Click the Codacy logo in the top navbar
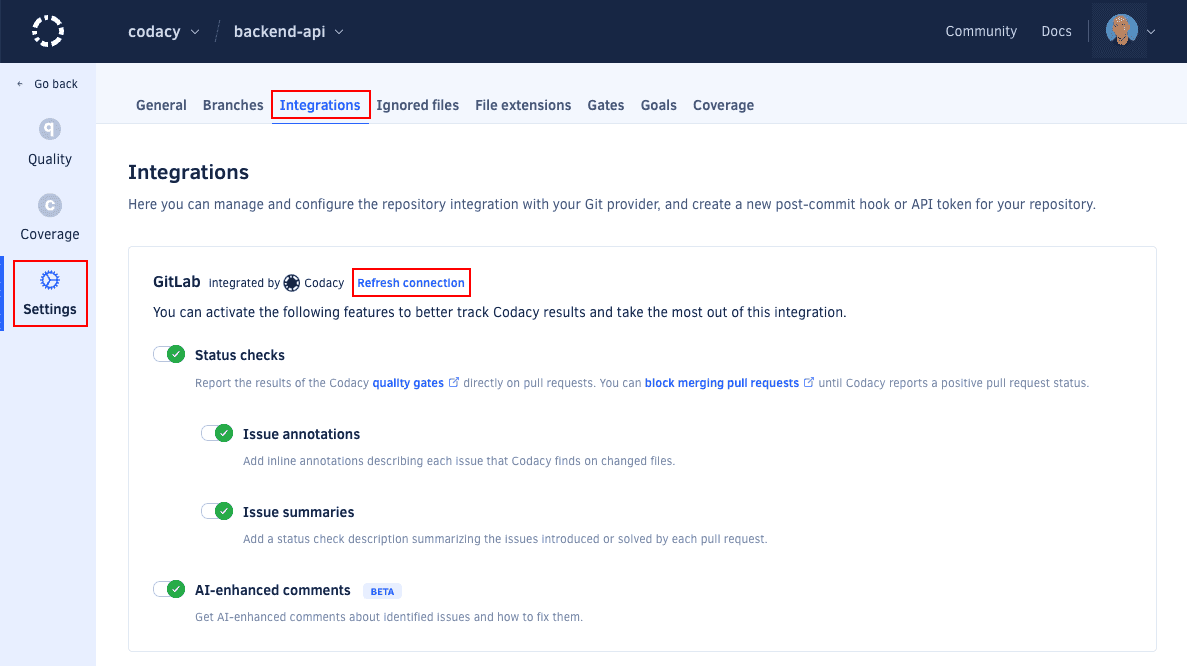The image size is (1187, 666). coord(47,31)
